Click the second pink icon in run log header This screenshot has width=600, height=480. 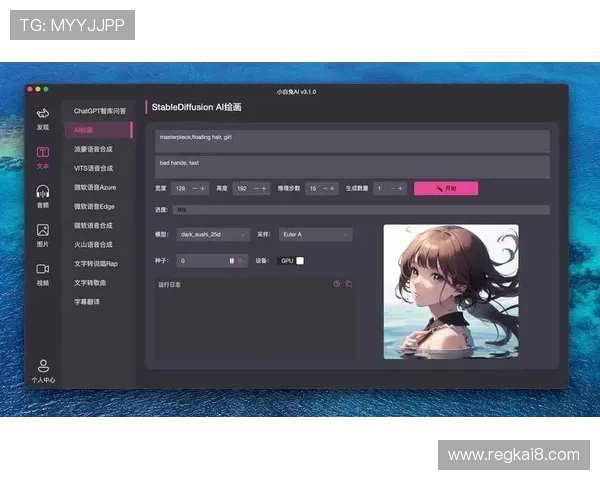349,284
